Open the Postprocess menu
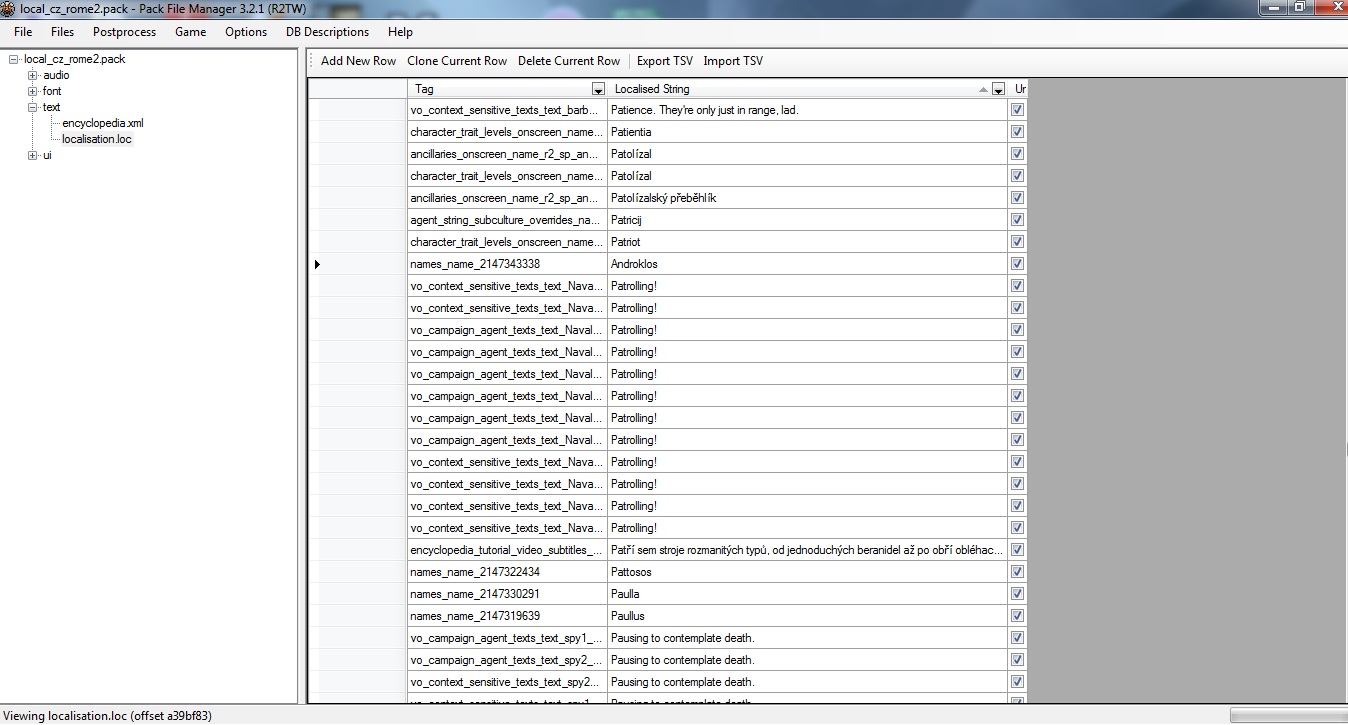1348x725 pixels. [x=124, y=32]
